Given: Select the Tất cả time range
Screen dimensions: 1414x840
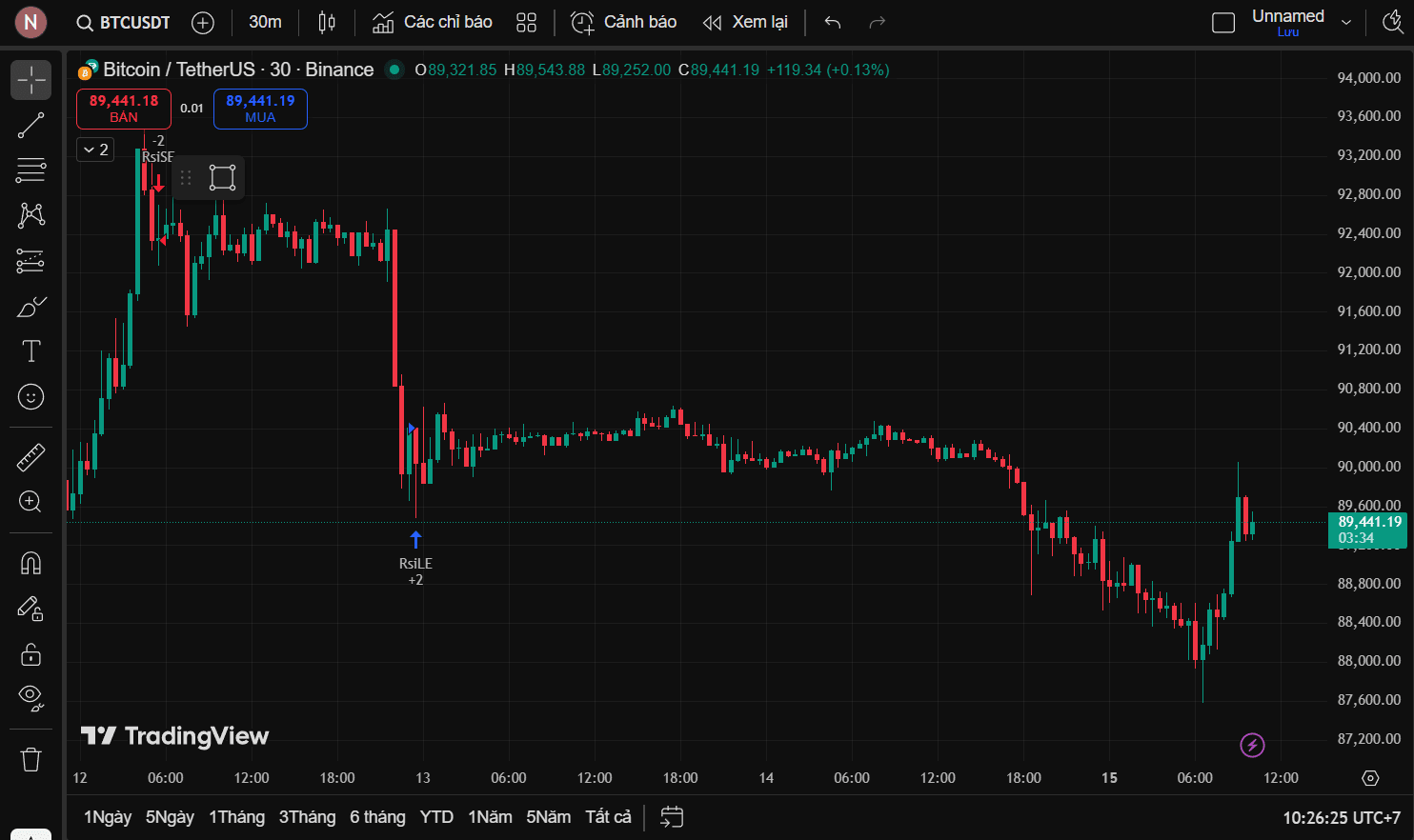Looking at the screenshot, I should tap(608, 817).
